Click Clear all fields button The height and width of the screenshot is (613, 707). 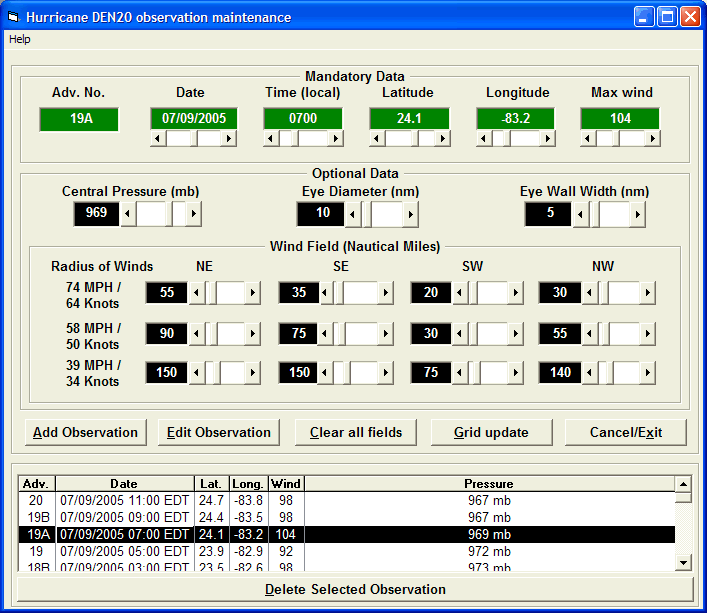pos(355,432)
